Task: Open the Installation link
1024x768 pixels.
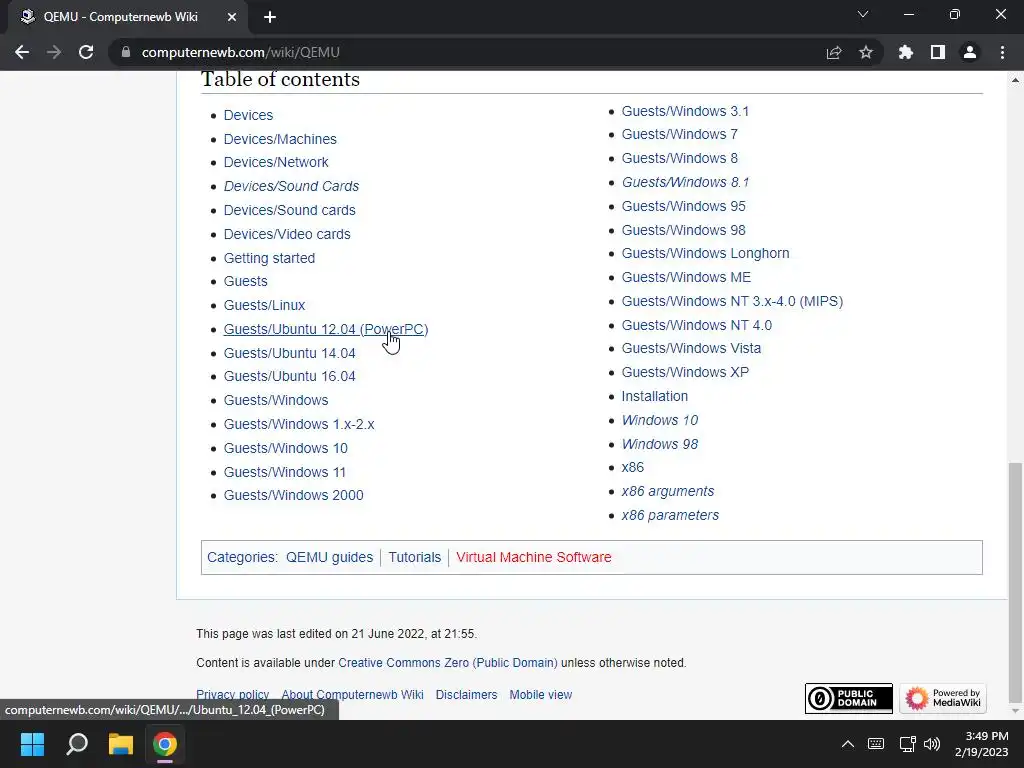Action: pos(654,396)
